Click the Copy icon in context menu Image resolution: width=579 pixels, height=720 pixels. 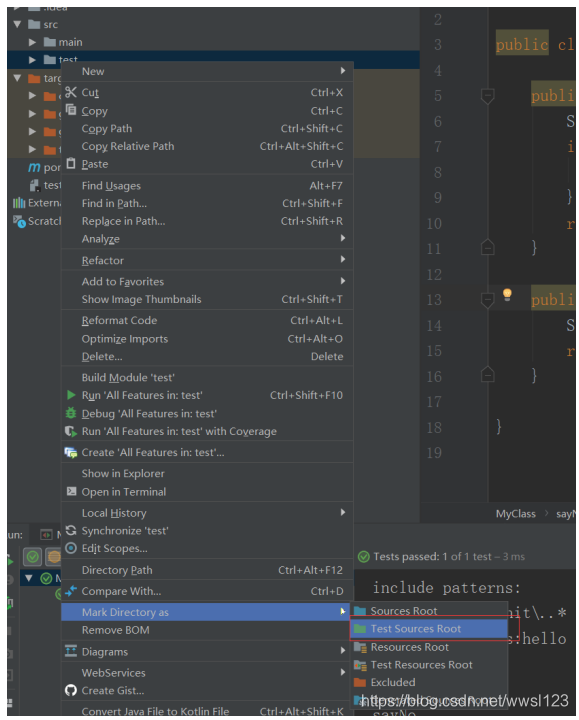(71, 110)
